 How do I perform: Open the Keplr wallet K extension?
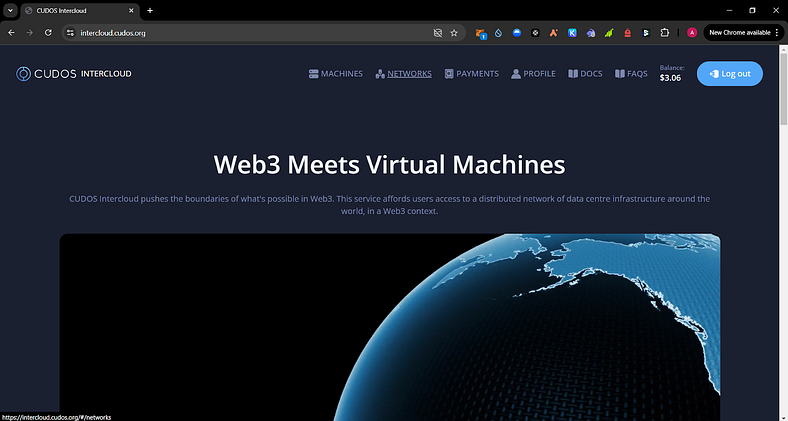pos(572,33)
